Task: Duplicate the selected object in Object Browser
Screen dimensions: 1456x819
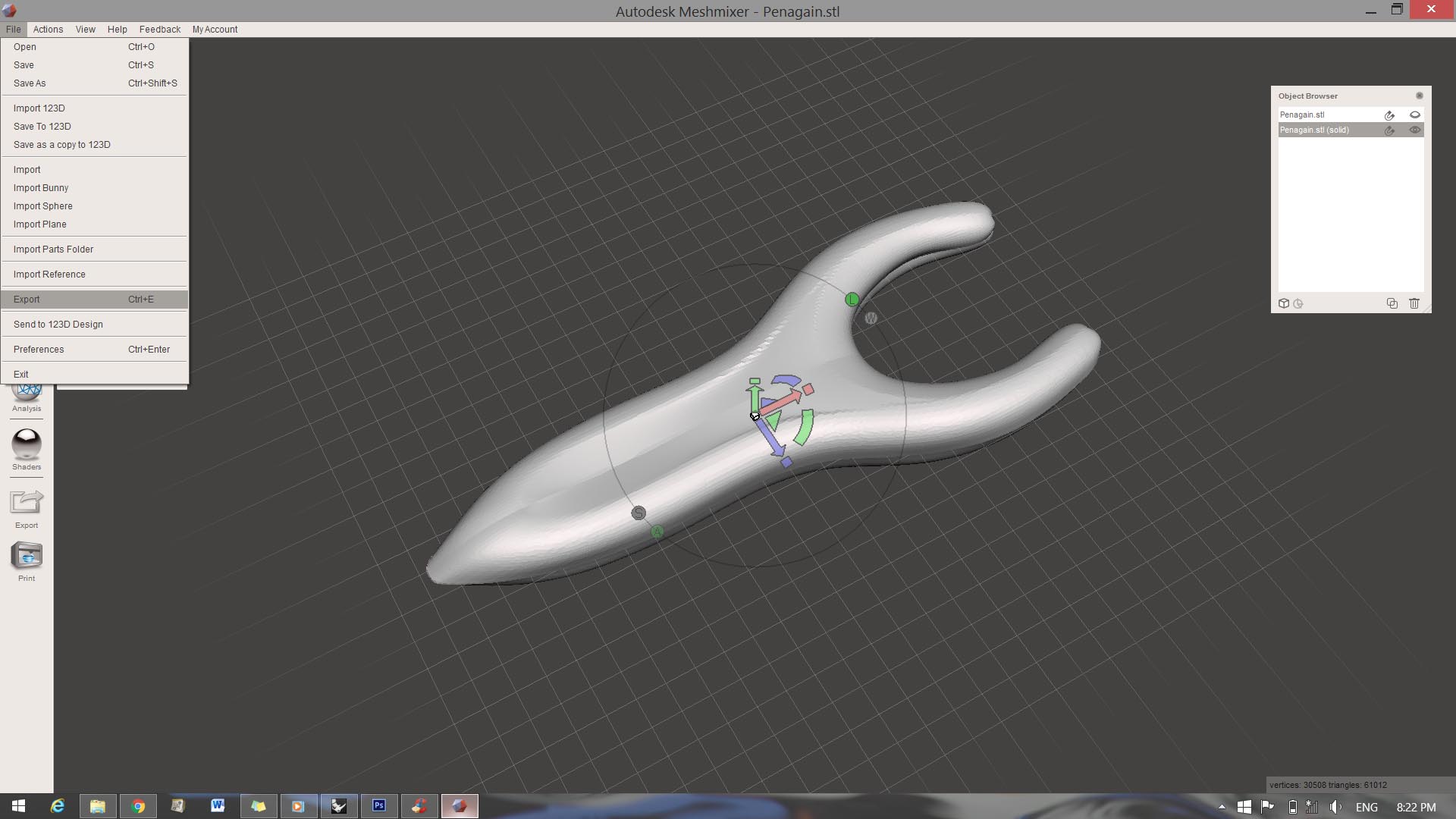Action: tap(1392, 303)
